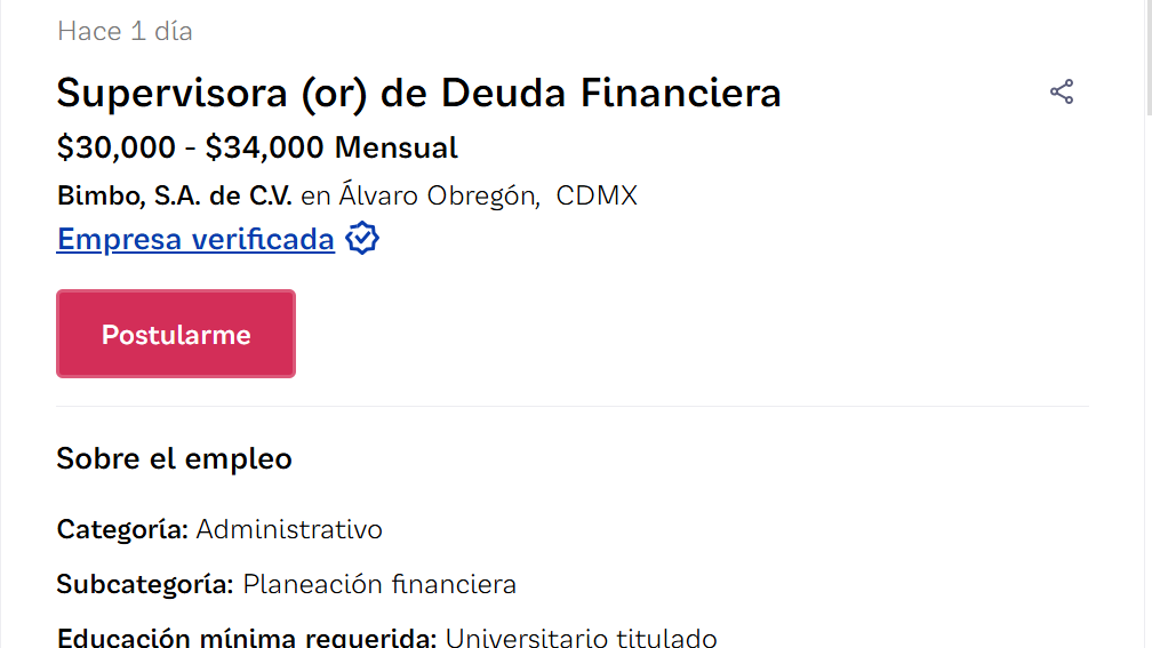Viewport: 1152px width, 648px height.
Task: Click the Postularme button
Action: point(175,333)
